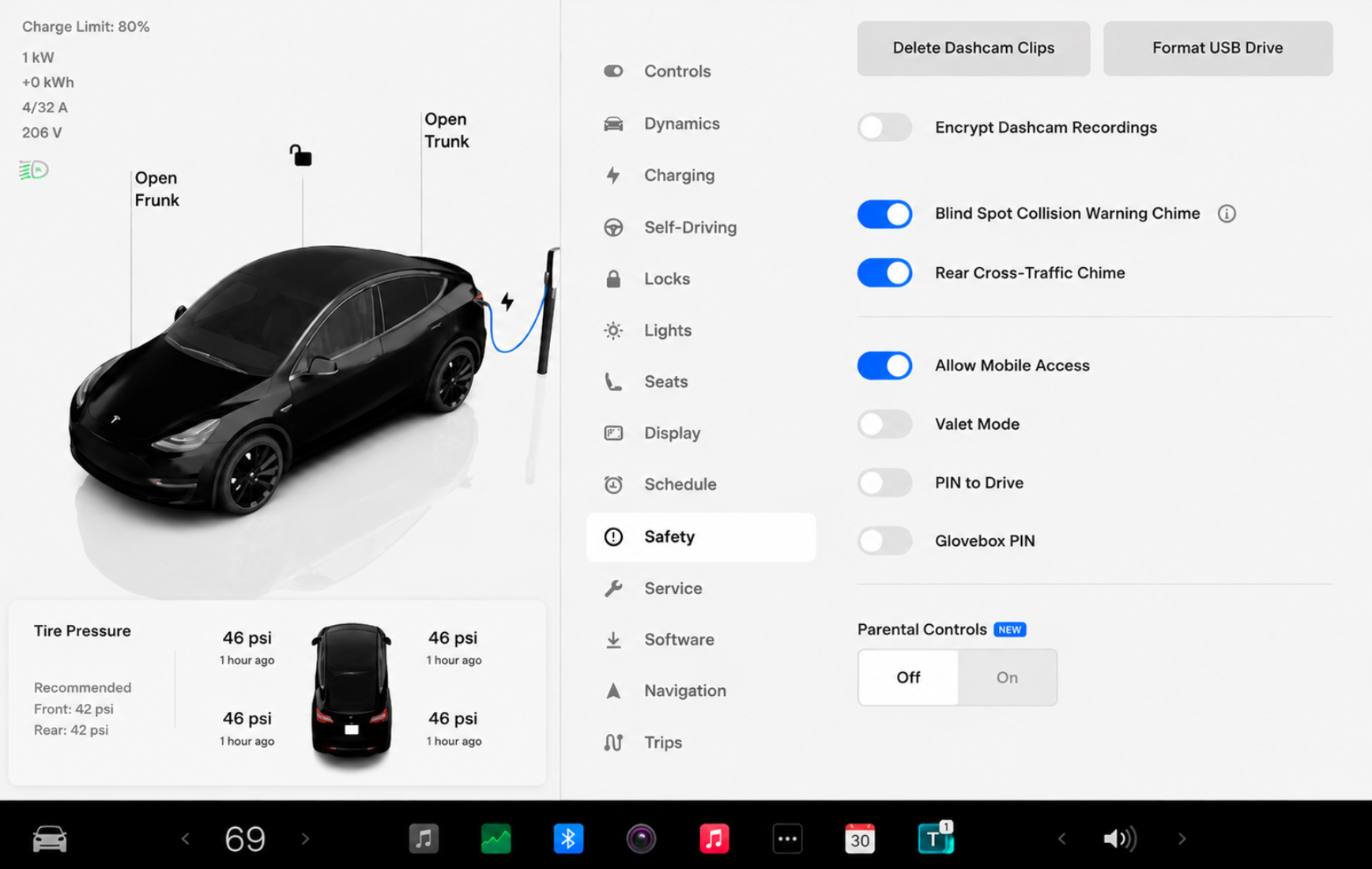This screenshot has width=1372, height=869.
Task: Go to Dynamics settings
Action: click(701, 123)
